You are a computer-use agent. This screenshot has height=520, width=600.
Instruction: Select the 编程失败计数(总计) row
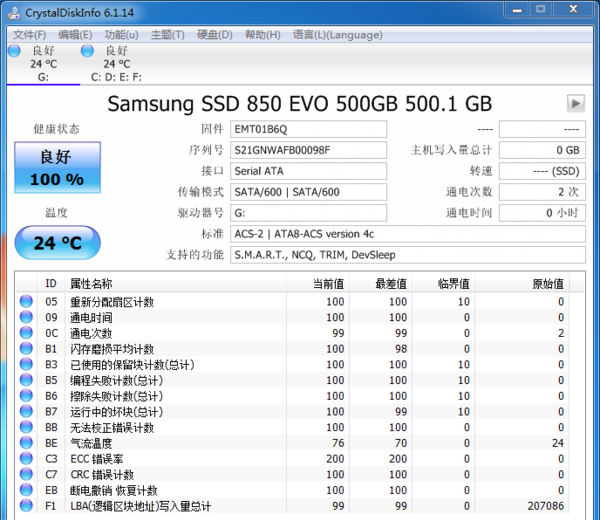click(x=293, y=380)
